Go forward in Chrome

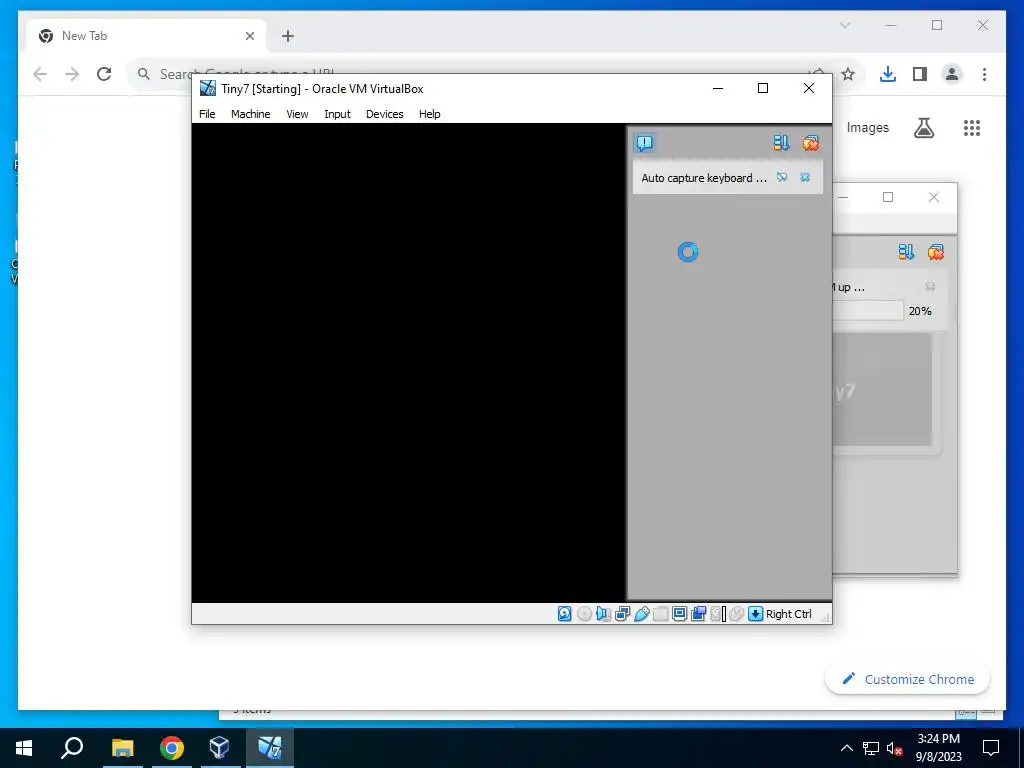click(72, 74)
